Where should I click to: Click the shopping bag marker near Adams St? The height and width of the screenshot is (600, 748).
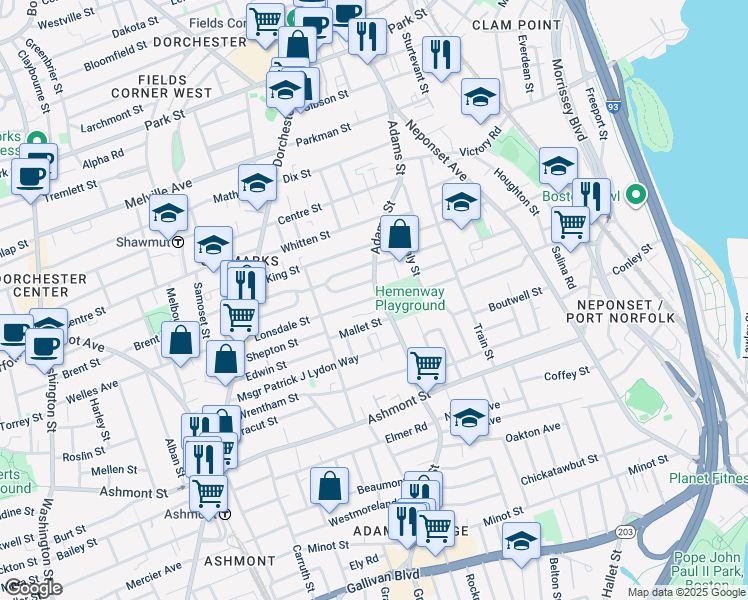[399, 237]
